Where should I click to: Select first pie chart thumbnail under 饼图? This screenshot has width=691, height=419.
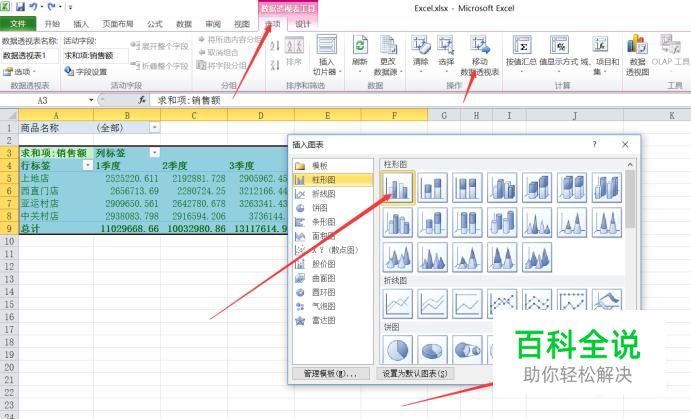(398, 350)
